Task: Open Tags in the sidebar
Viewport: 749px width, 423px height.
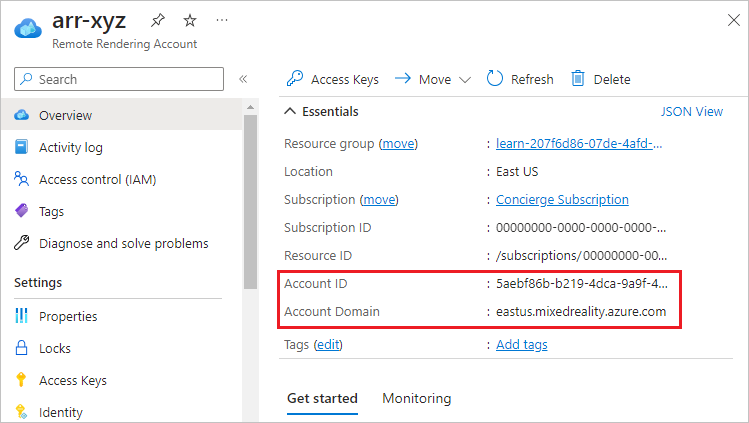Action: pos(51,212)
